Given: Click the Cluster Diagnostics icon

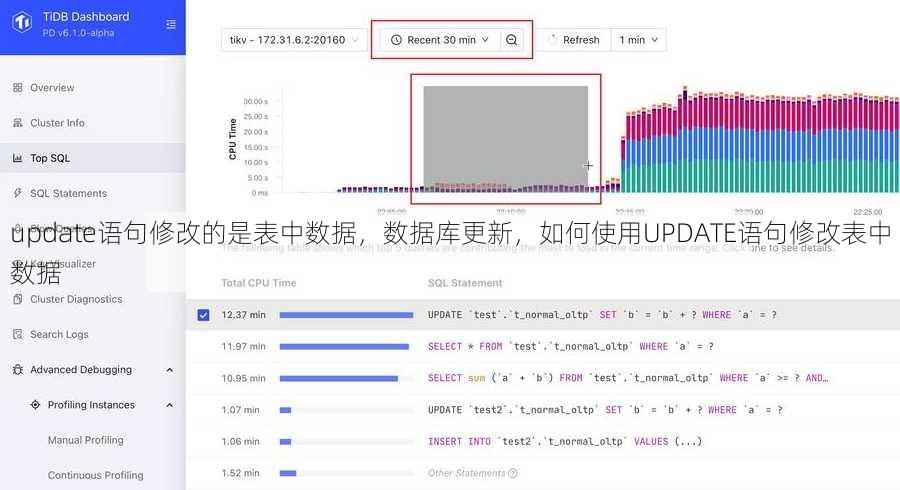Looking at the screenshot, I should tap(18, 299).
